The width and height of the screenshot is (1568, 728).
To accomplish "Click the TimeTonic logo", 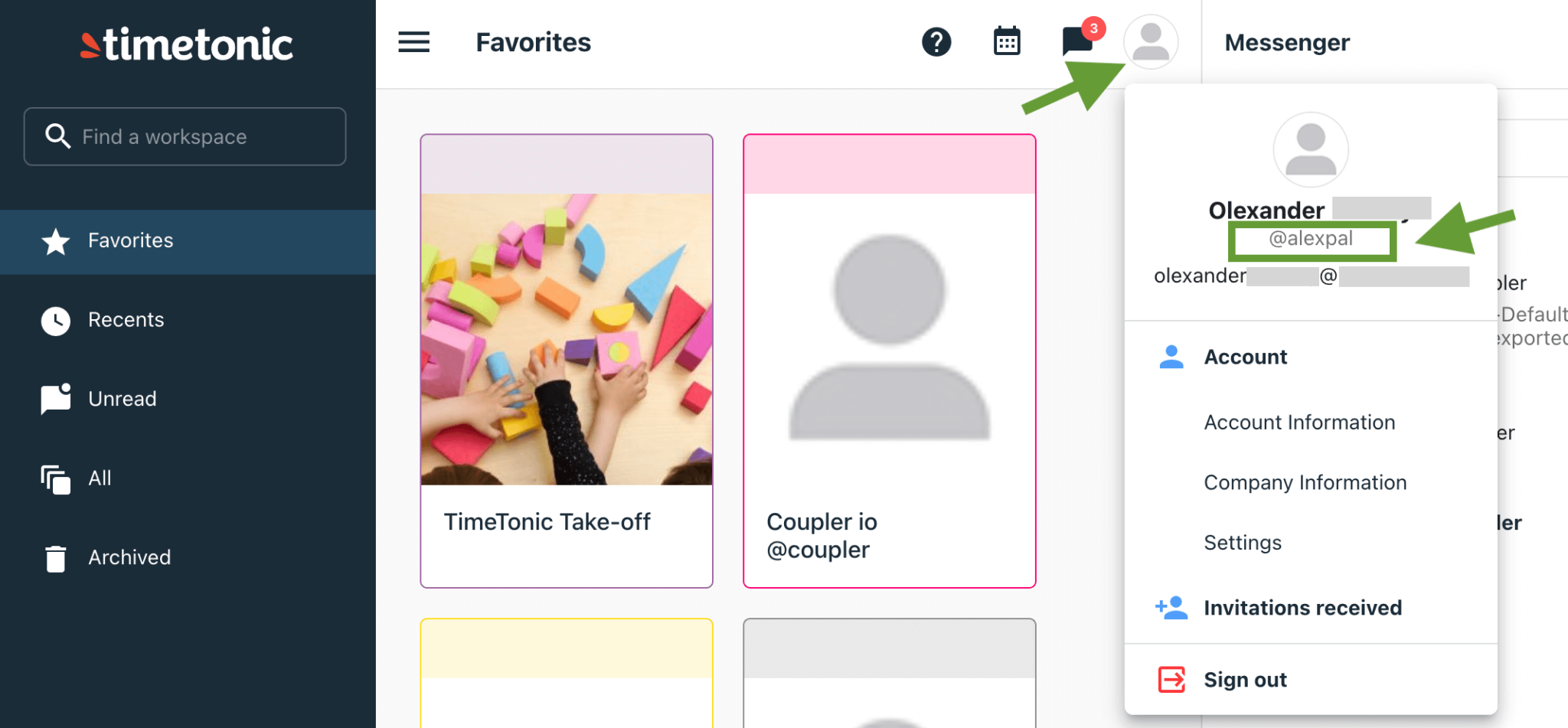I will (185, 44).
